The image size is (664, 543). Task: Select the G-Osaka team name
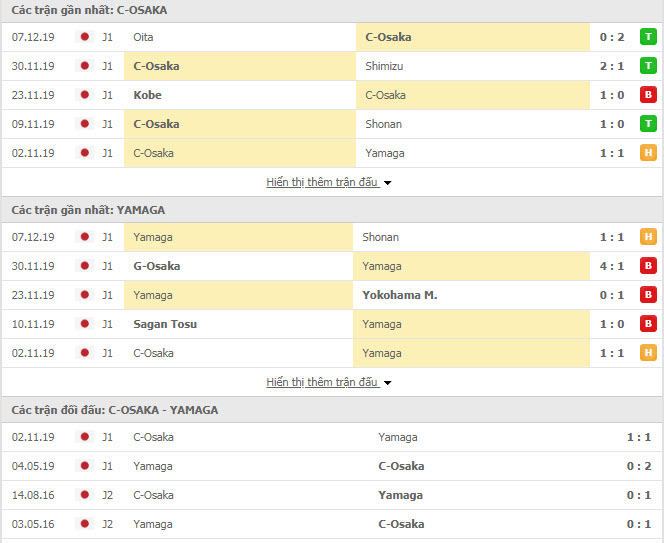[x=157, y=266]
